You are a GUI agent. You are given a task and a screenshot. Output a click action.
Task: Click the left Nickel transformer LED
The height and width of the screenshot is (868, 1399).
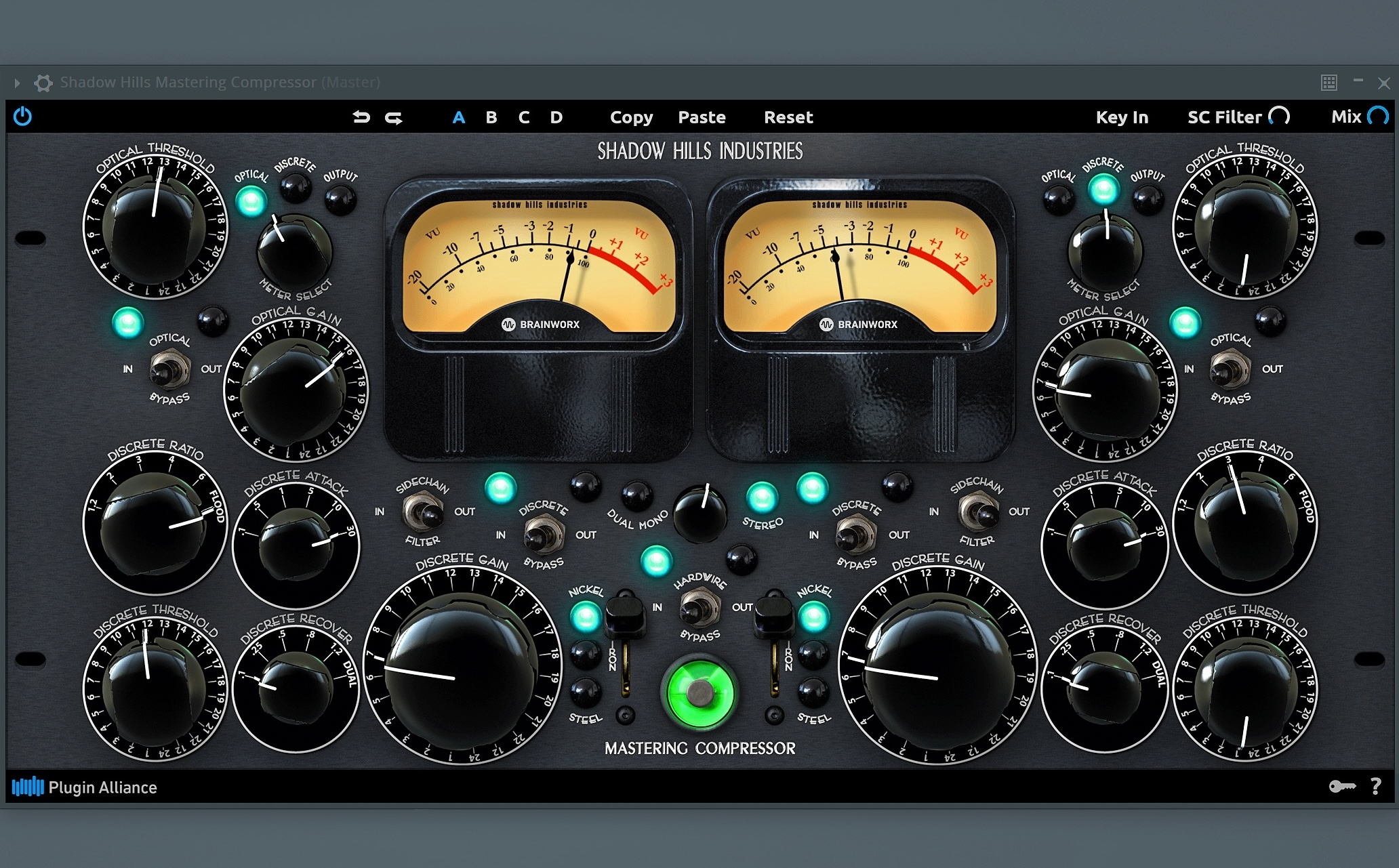point(585,617)
